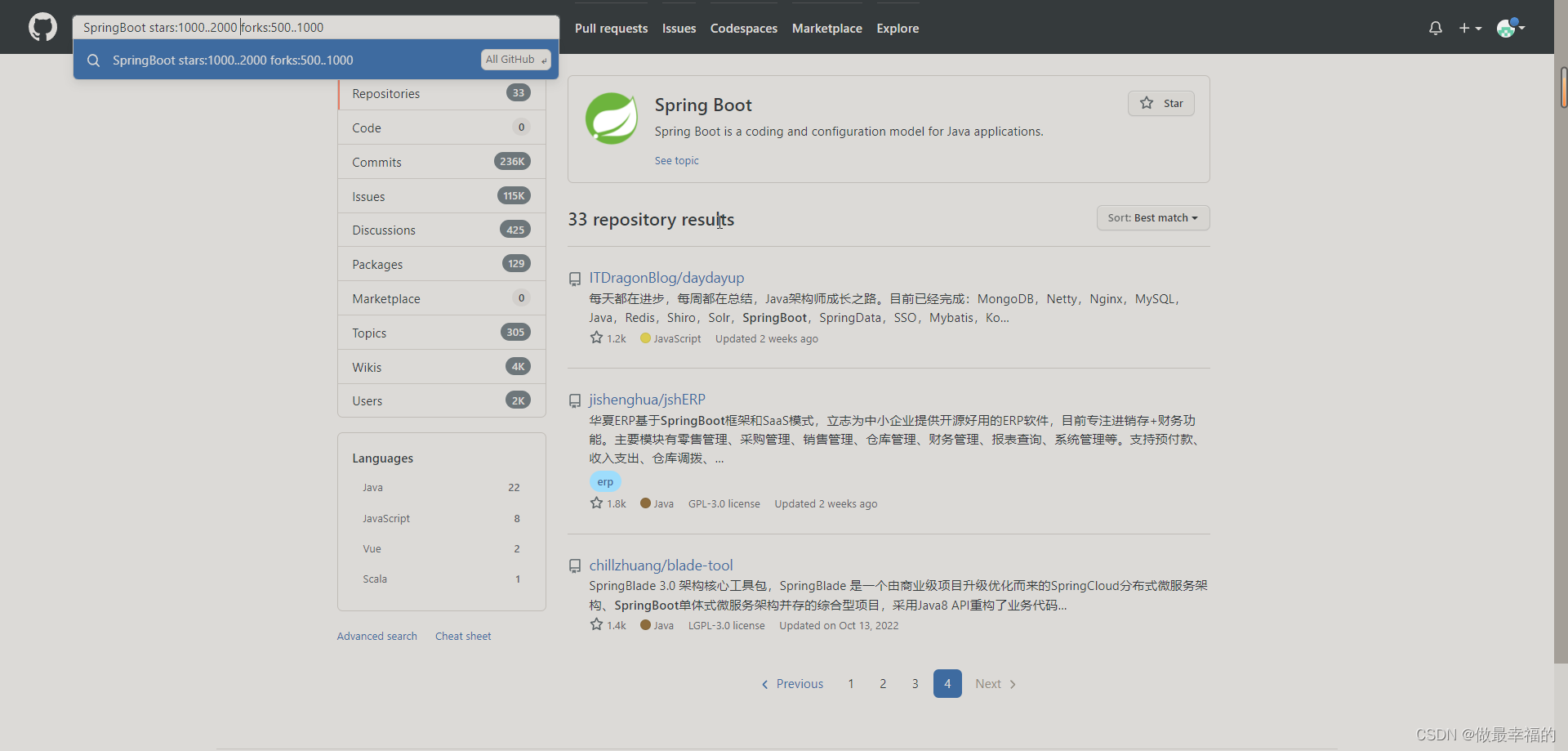
Task: Click 'Updated on Oct 13, 2022' text
Action: [x=839, y=626]
